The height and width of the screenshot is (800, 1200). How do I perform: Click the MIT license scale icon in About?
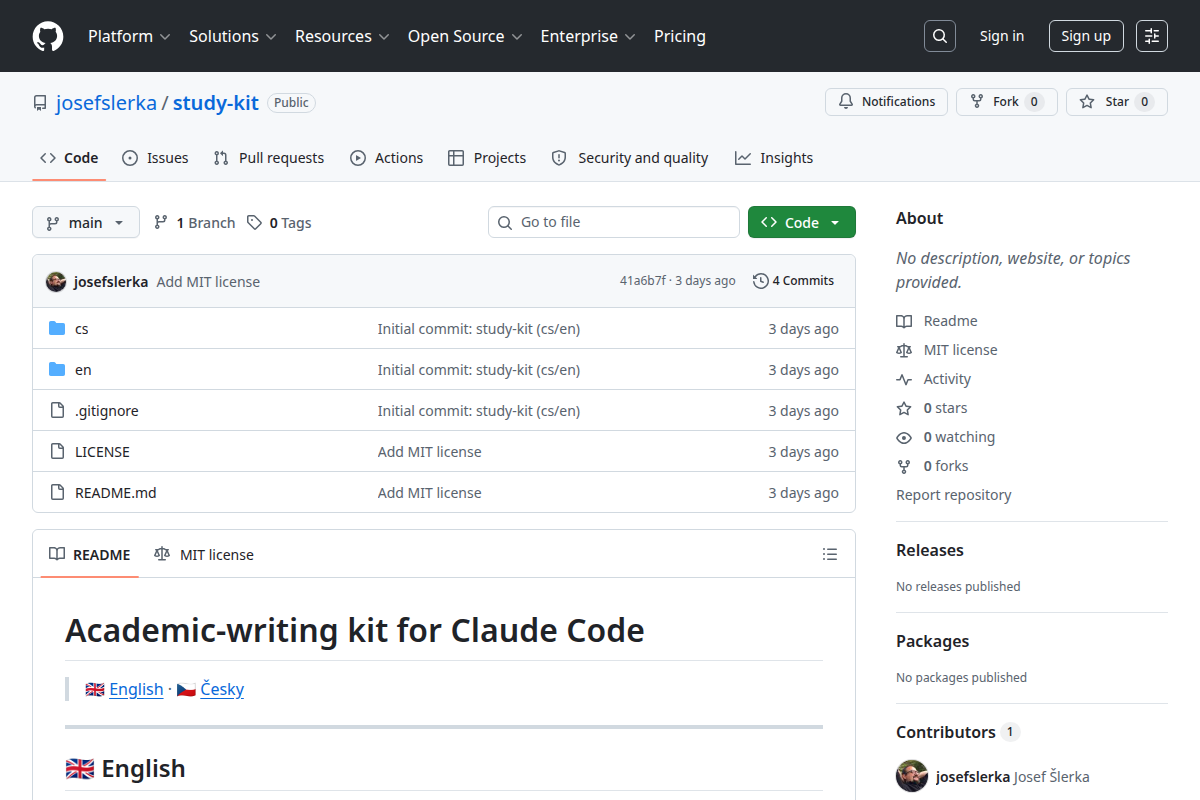tap(904, 350)
